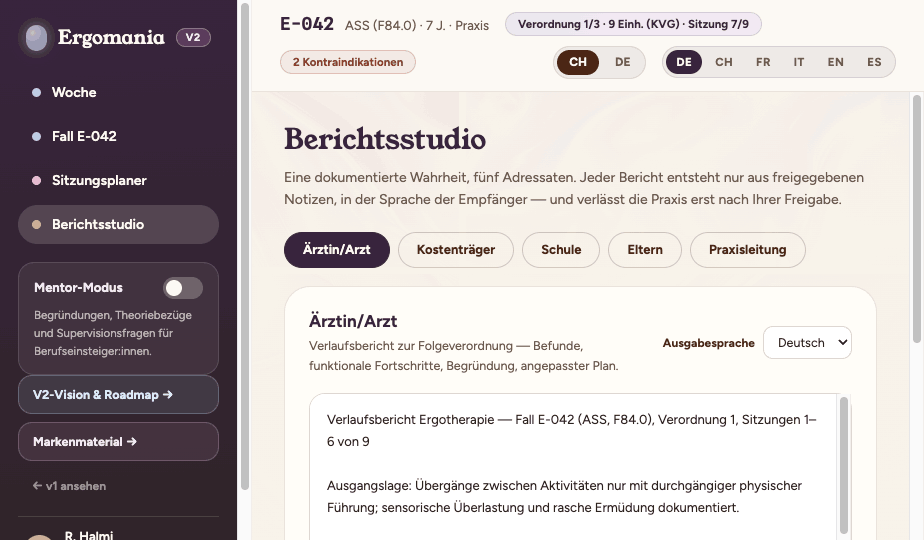Screen dimensions: 924x540
Task: Open Fall E-042 in the sidebar
Action: coord(118,136)
